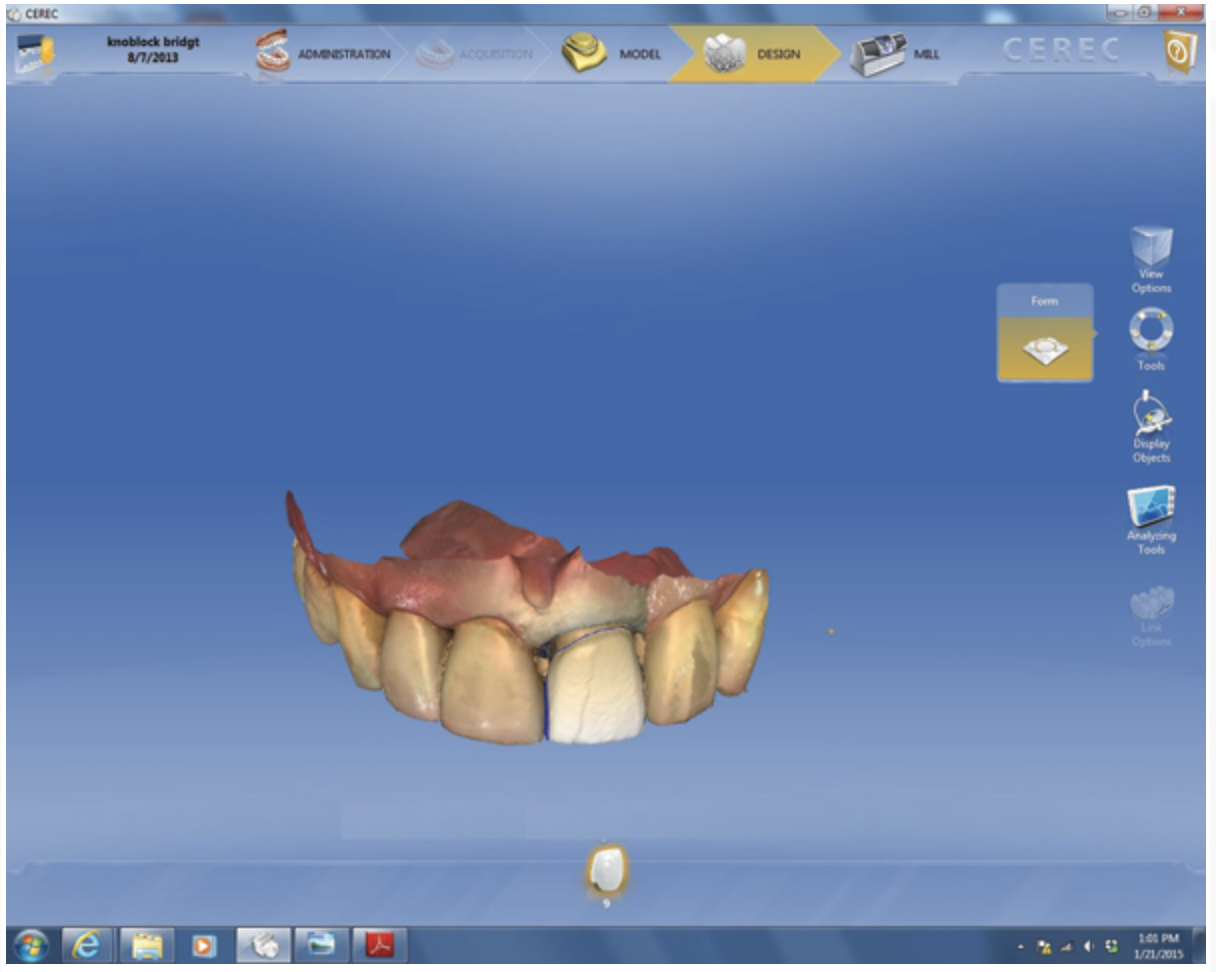Open the Administration phase
The height and width of the screenshot is (972, 1216).
(x=323, y=54)
